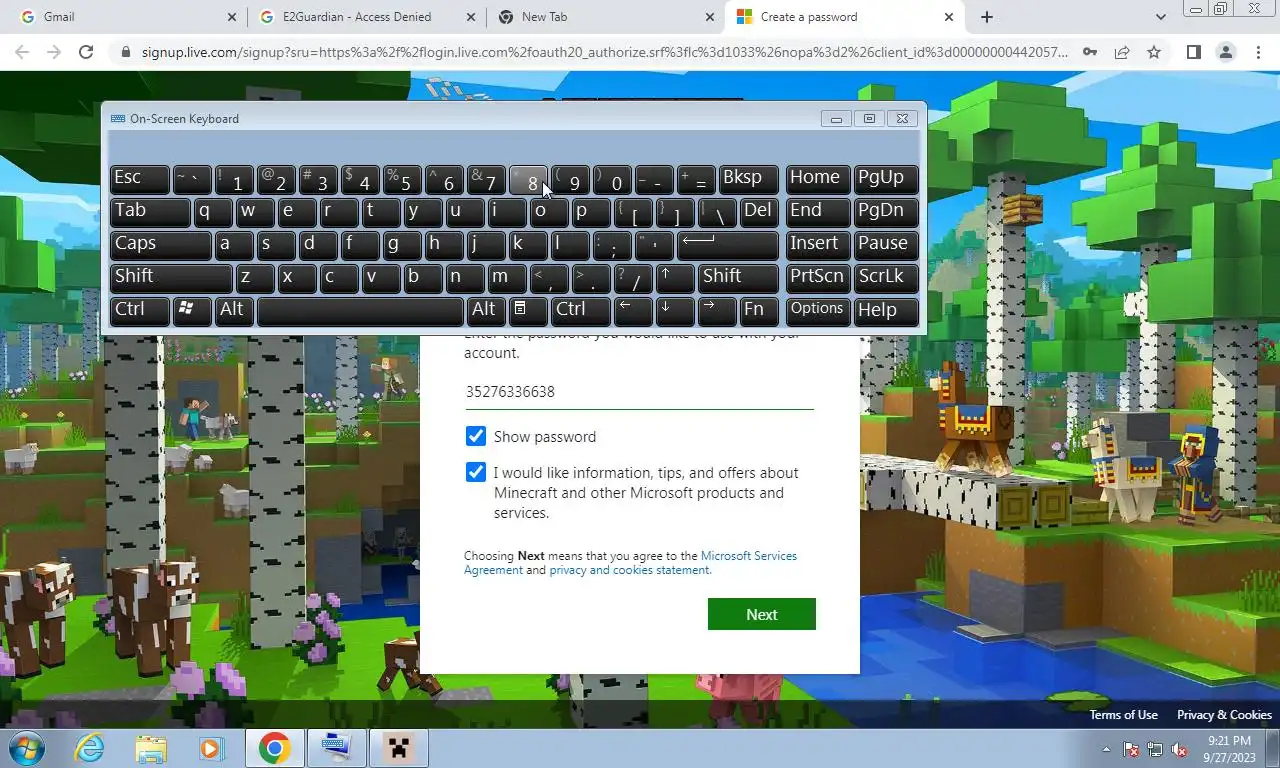This screenshot has height=768, width=1280.
Task: Open the Minecraft creeper taskbar icon
Action: coord(398,748)
